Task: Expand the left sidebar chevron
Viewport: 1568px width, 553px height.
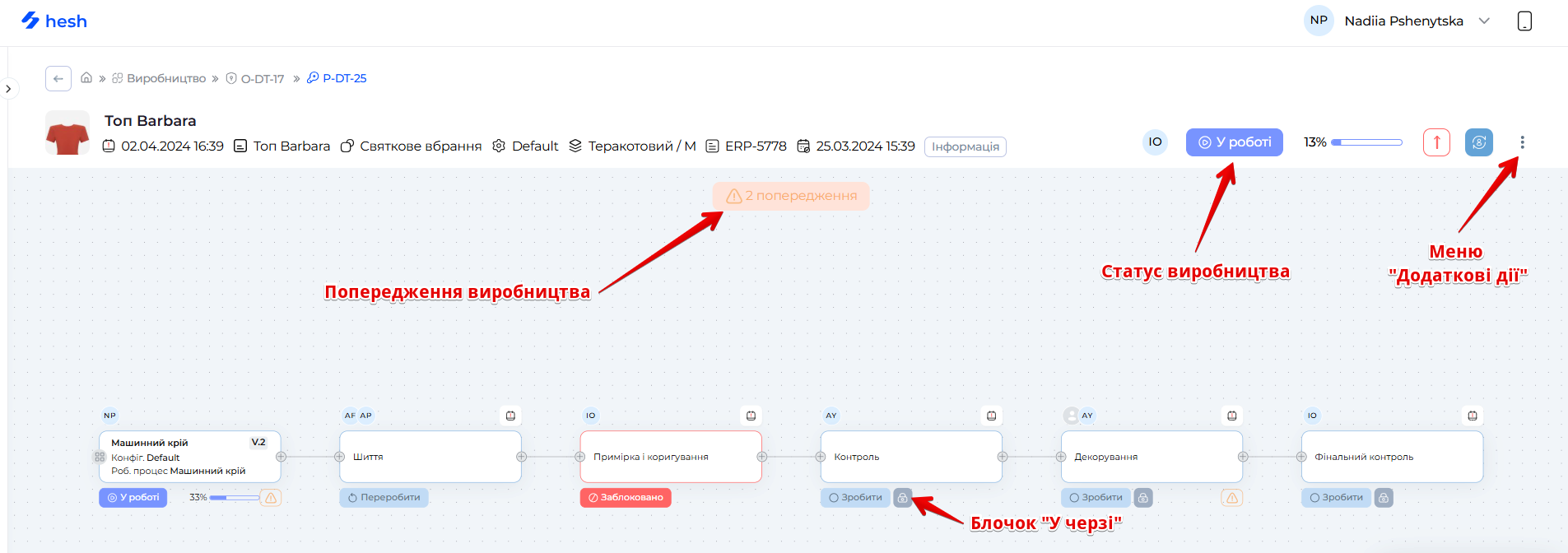Action: [8, 89]
